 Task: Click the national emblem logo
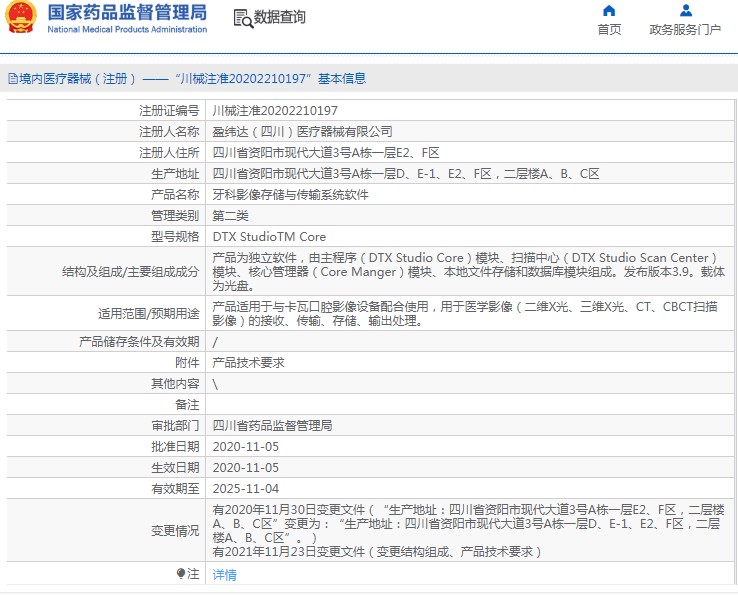pyautogui.click(x=21, y=17)
